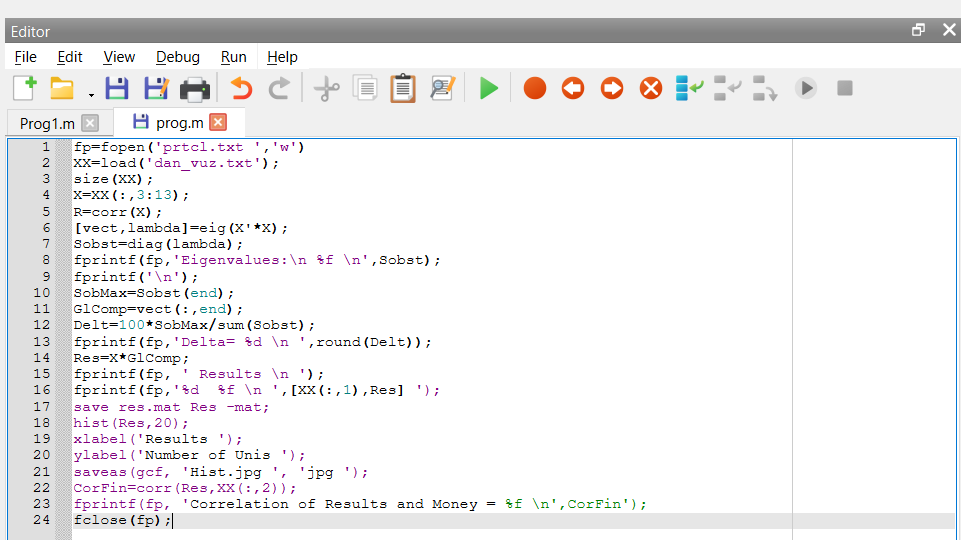
Task: Undo the last edit
Action: point(241,89)
